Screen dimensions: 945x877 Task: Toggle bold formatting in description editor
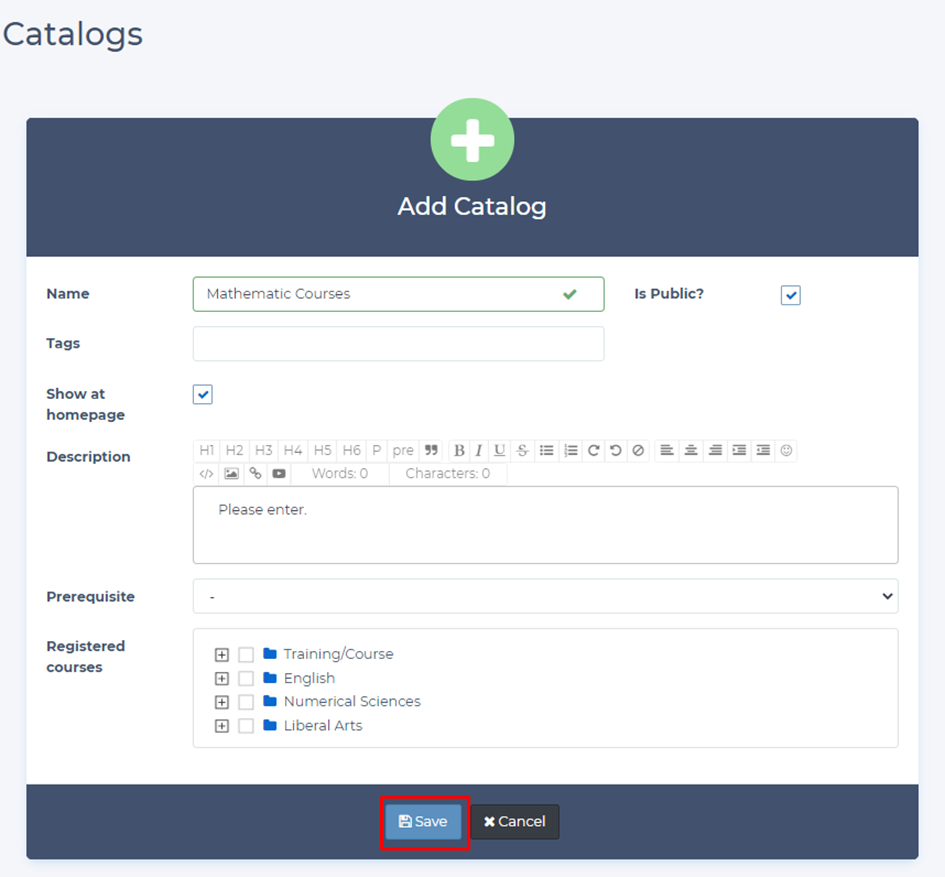(460, 450)
